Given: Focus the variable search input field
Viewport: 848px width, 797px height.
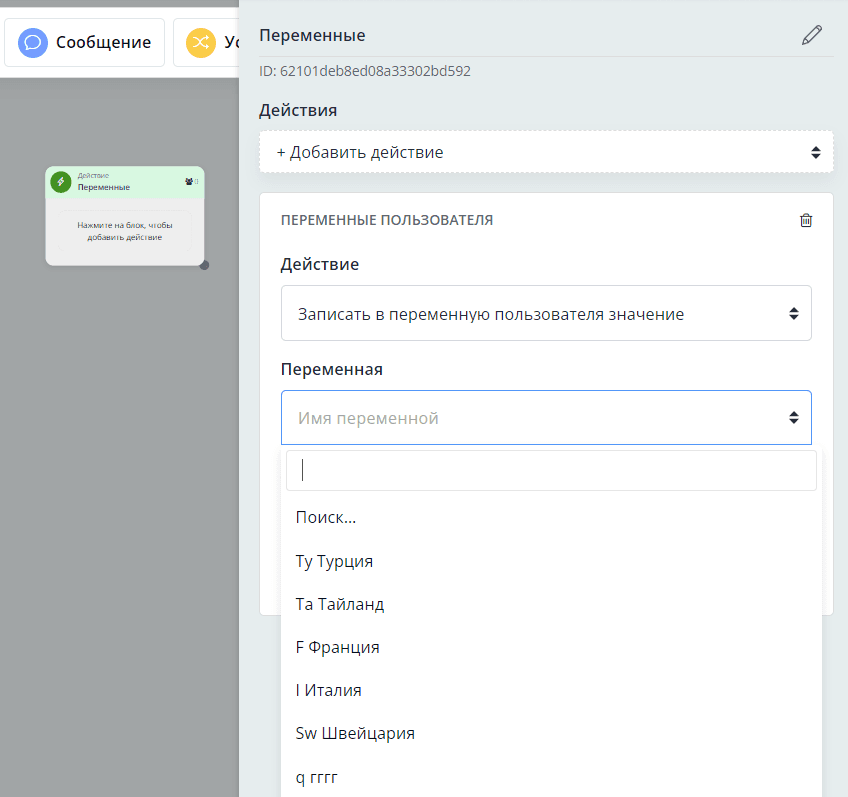Looking at the screenshot, I should pos(551,470).
